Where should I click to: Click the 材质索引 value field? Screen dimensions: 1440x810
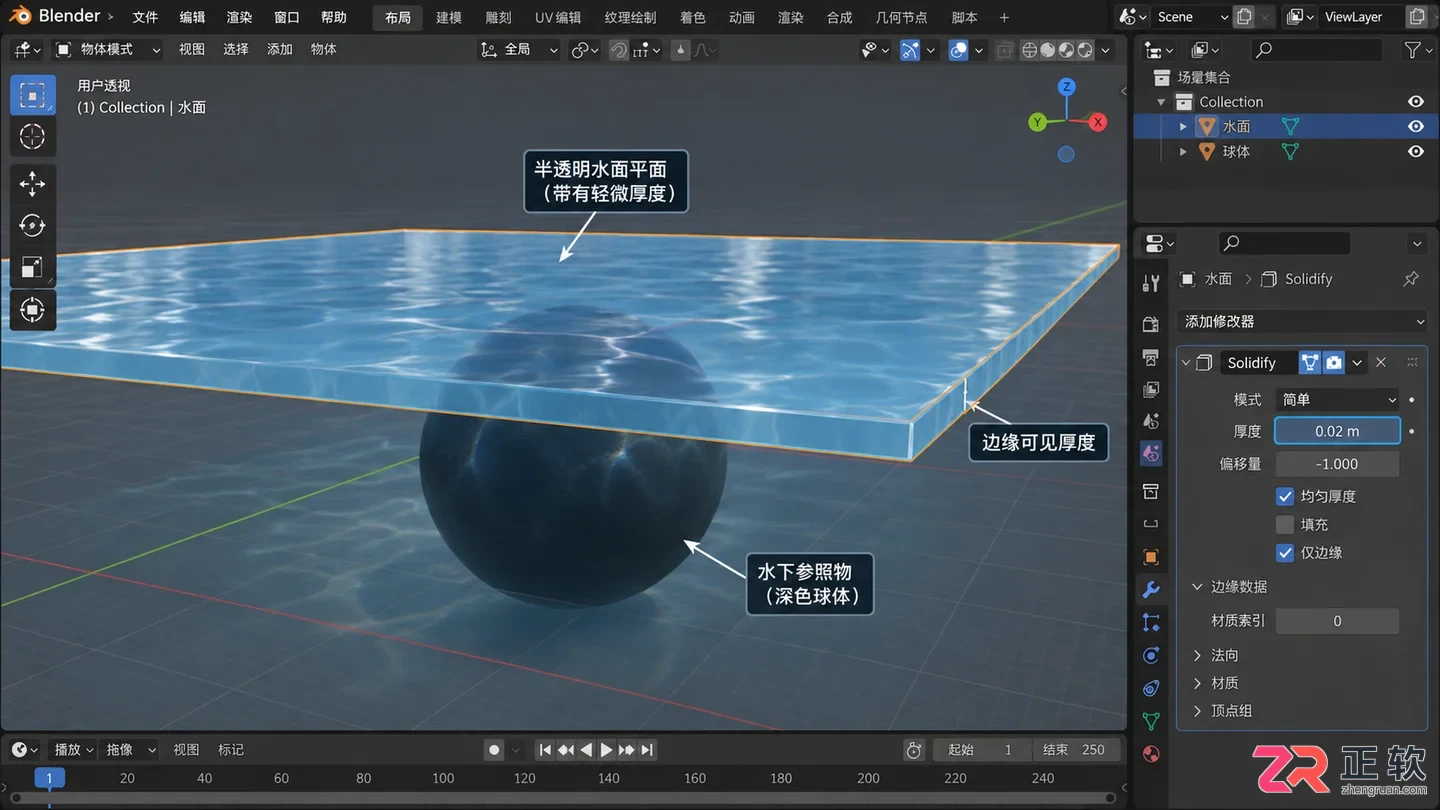coord(1337,621)
